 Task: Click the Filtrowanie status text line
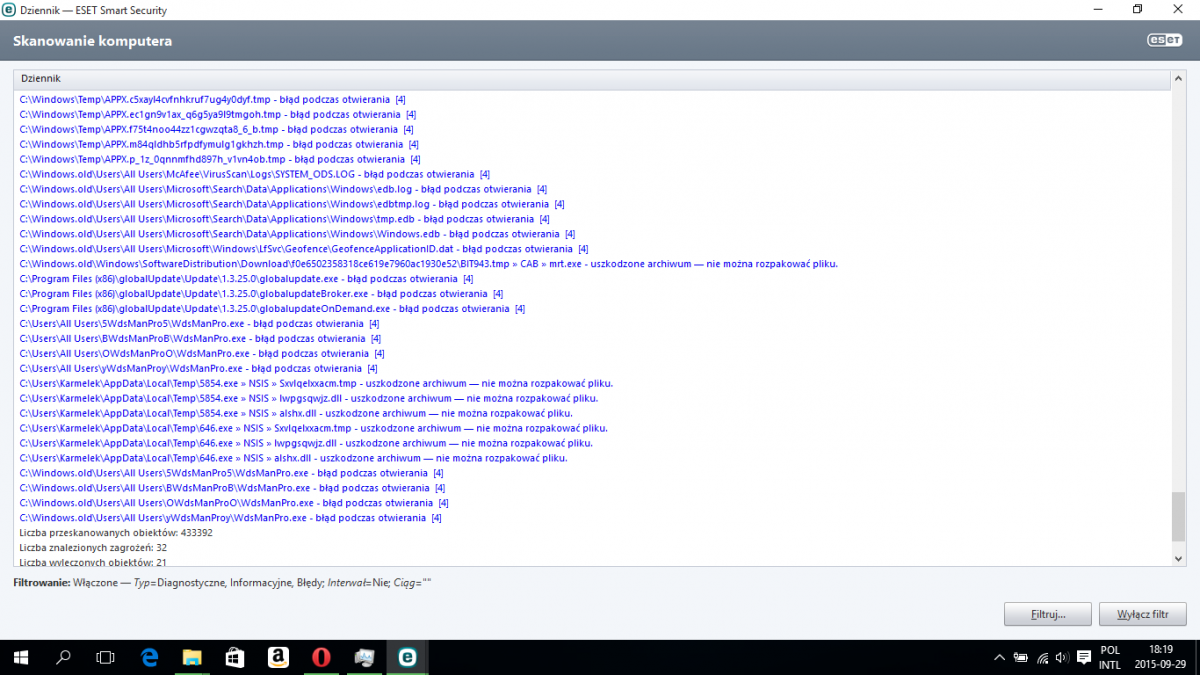tap(222, 582)
